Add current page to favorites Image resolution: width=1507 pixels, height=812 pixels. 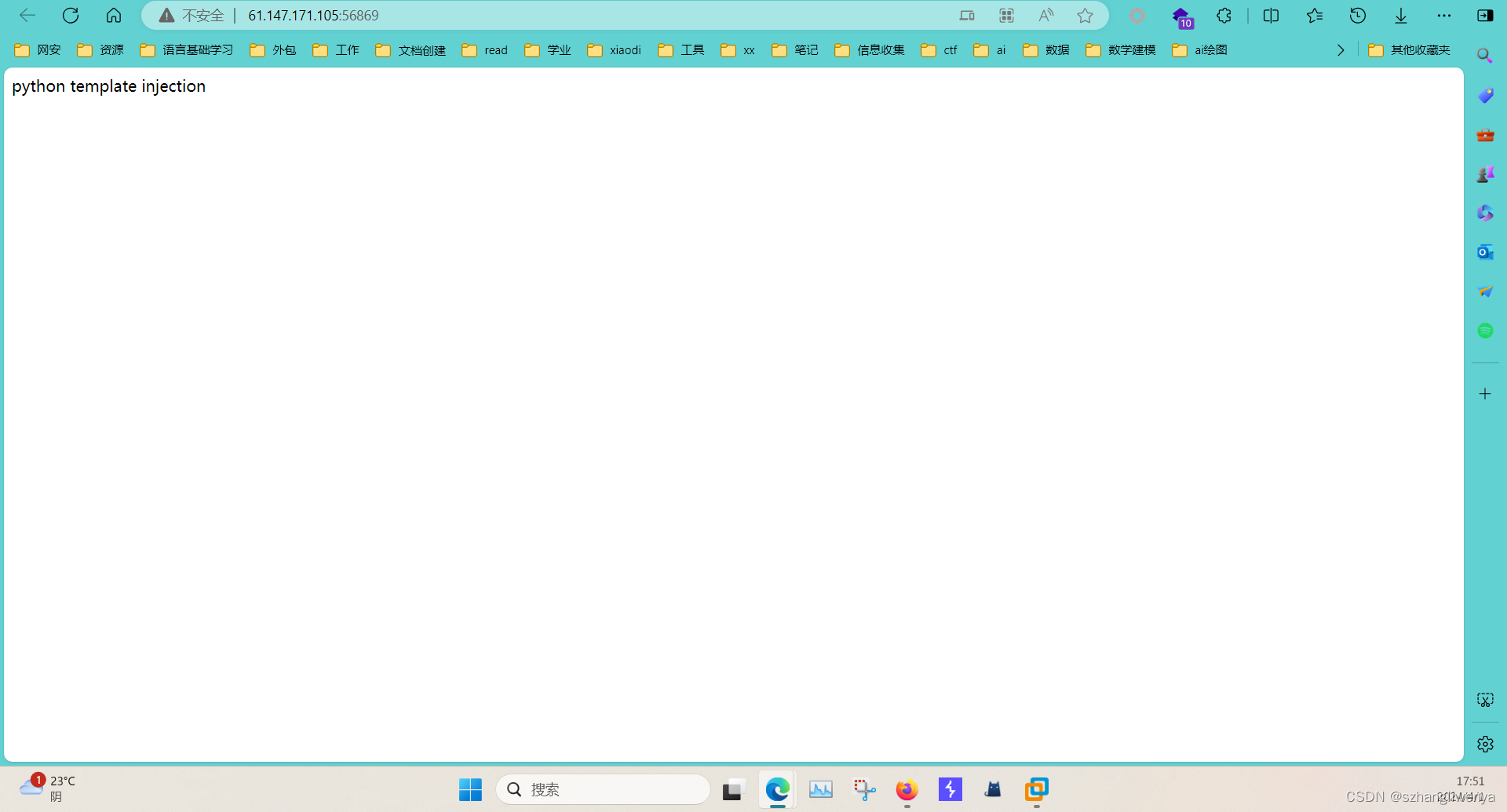point(1086,16)
